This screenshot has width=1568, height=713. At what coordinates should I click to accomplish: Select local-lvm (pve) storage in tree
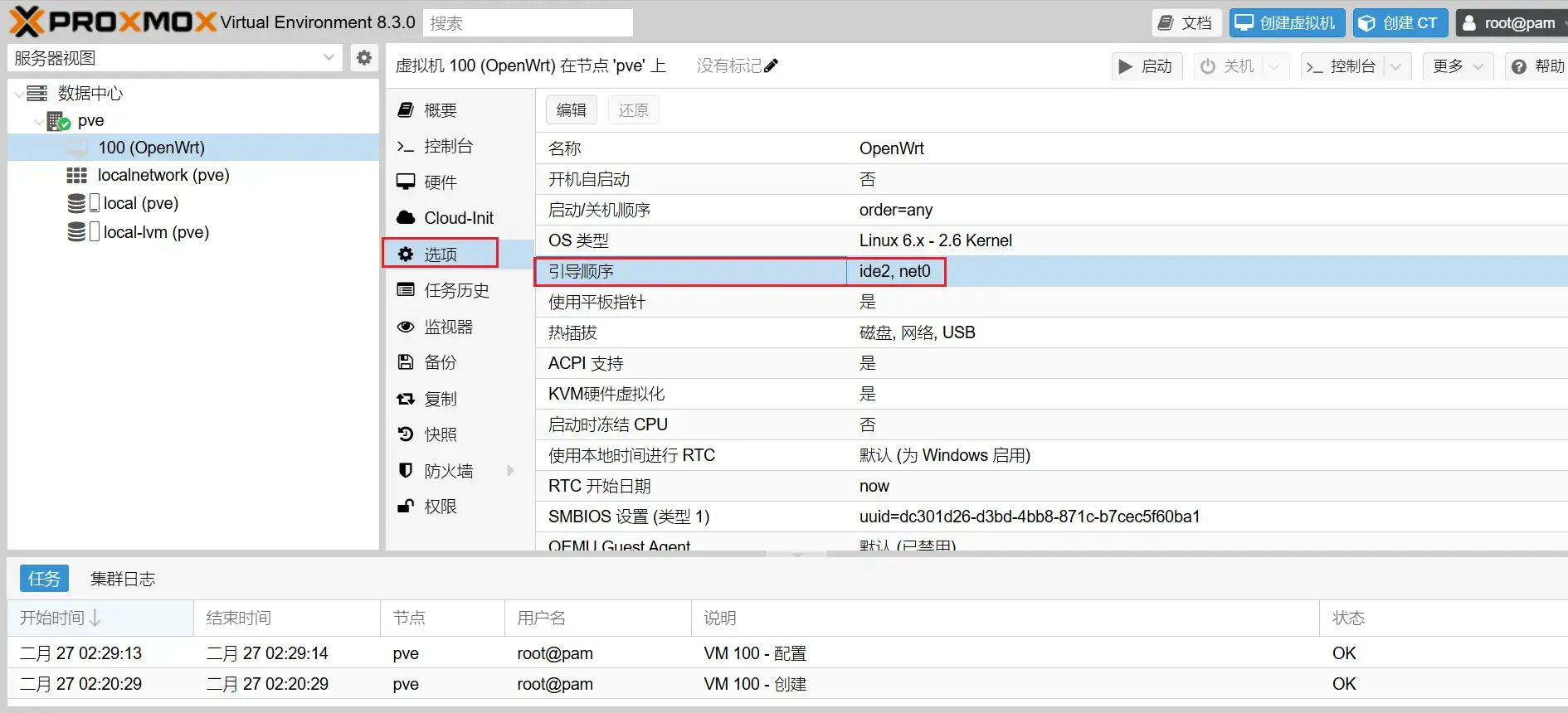tap(156, 232)
